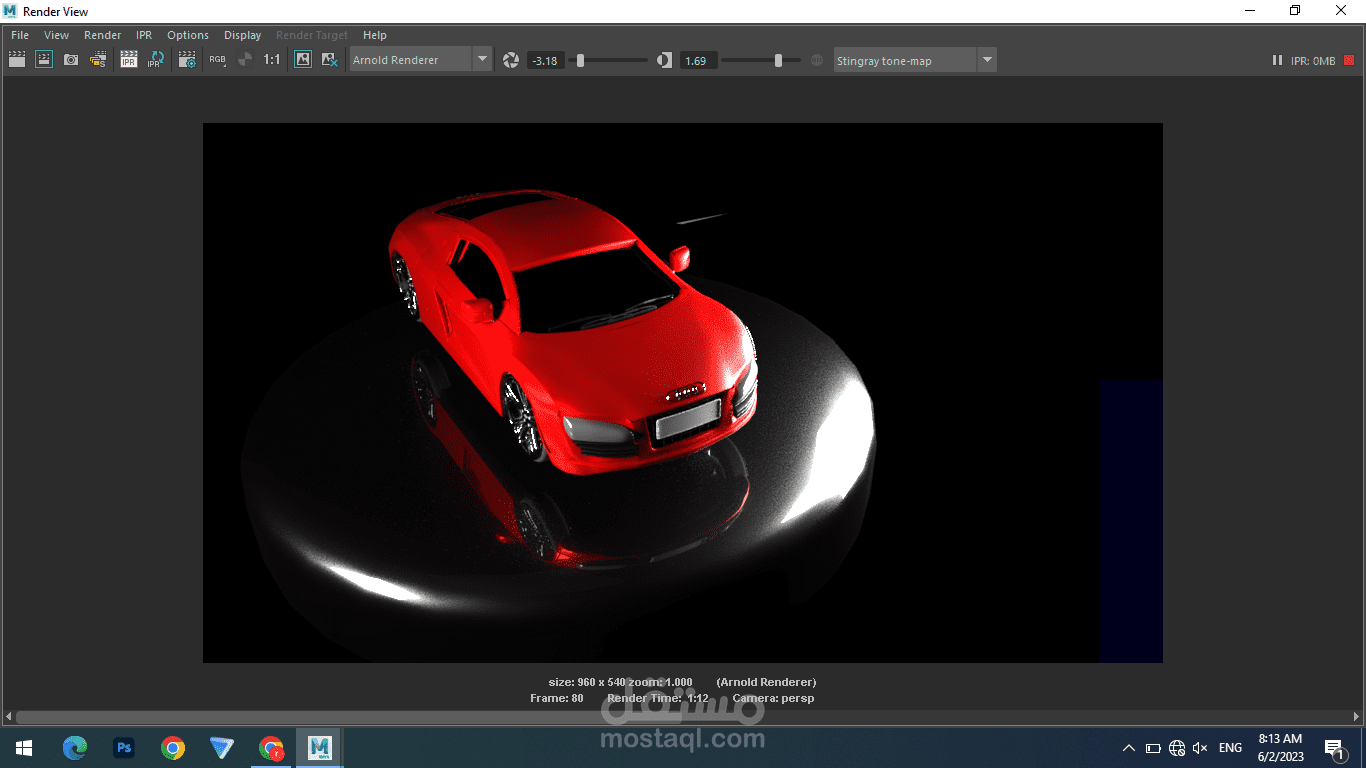Click the 'Frame: 80' status text

(557, 698)
